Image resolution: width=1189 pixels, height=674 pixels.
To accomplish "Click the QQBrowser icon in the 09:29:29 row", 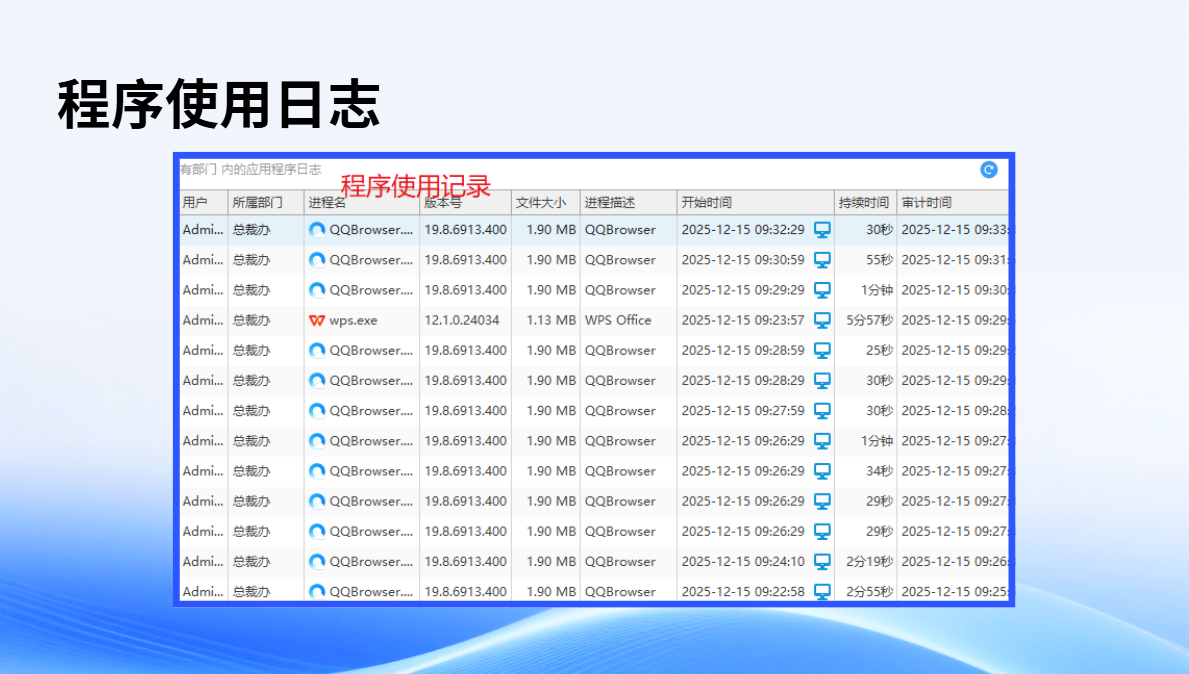I will (x=317, y=290).
